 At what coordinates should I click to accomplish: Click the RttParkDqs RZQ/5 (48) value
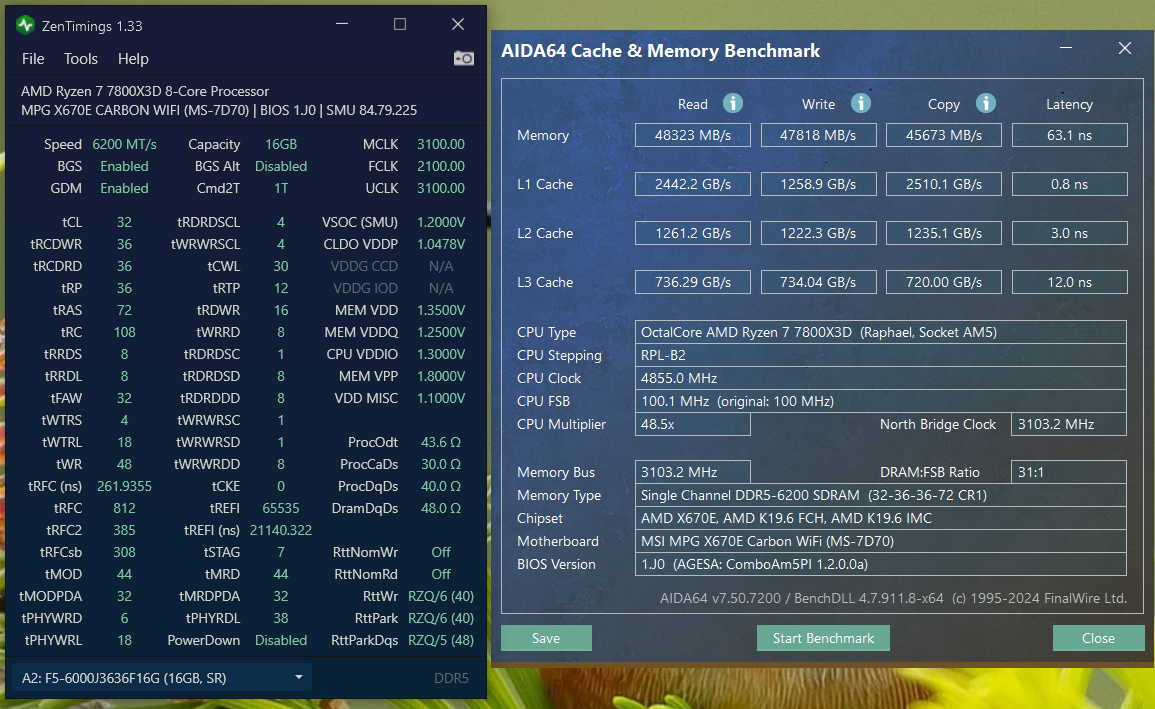[440, 641]
